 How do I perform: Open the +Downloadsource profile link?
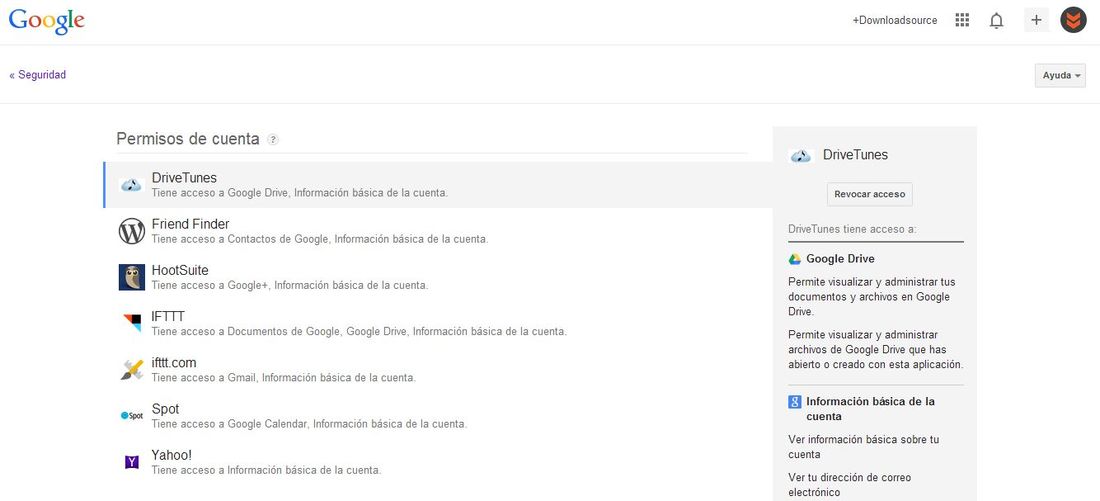point(894,20)
